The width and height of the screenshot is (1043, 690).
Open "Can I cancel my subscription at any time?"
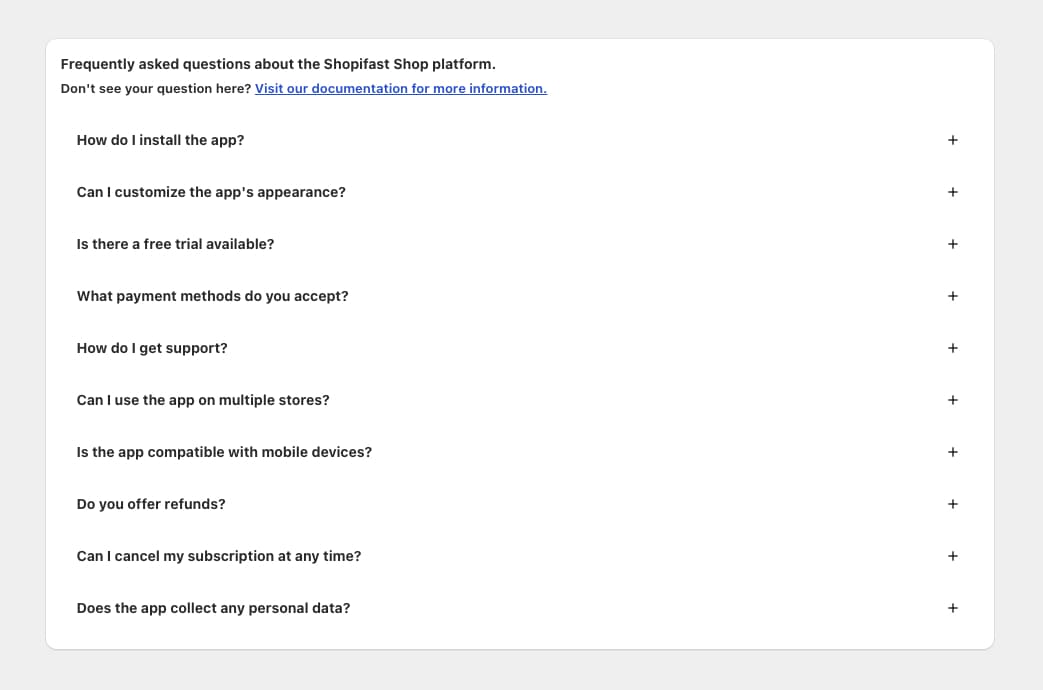pyautogui.click(x=219, y=556)
